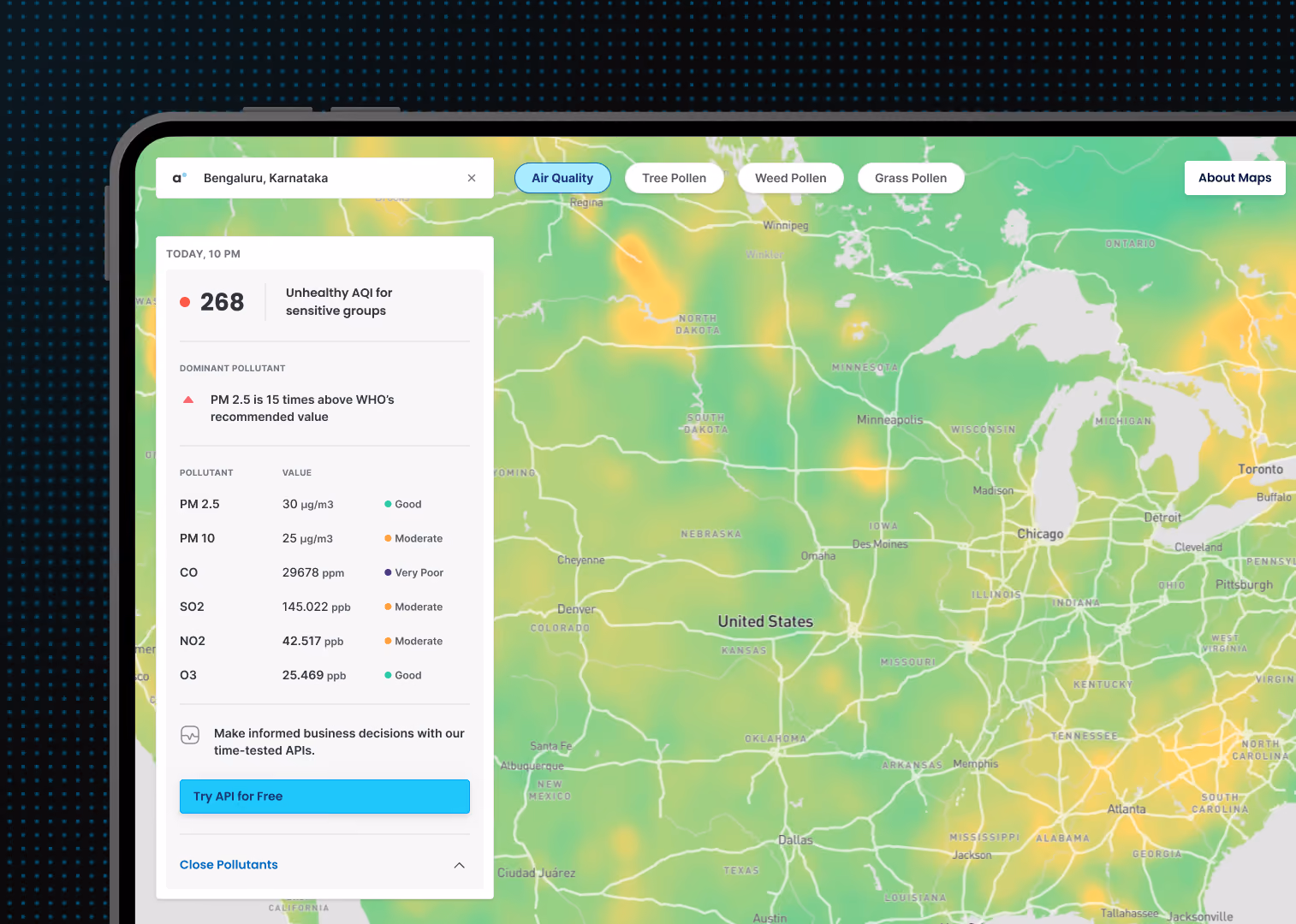Screen dimensions: 1296x924
Task: Click the 29678 ppm CO value
Action: pyautogui.click(x=313, y=572)
